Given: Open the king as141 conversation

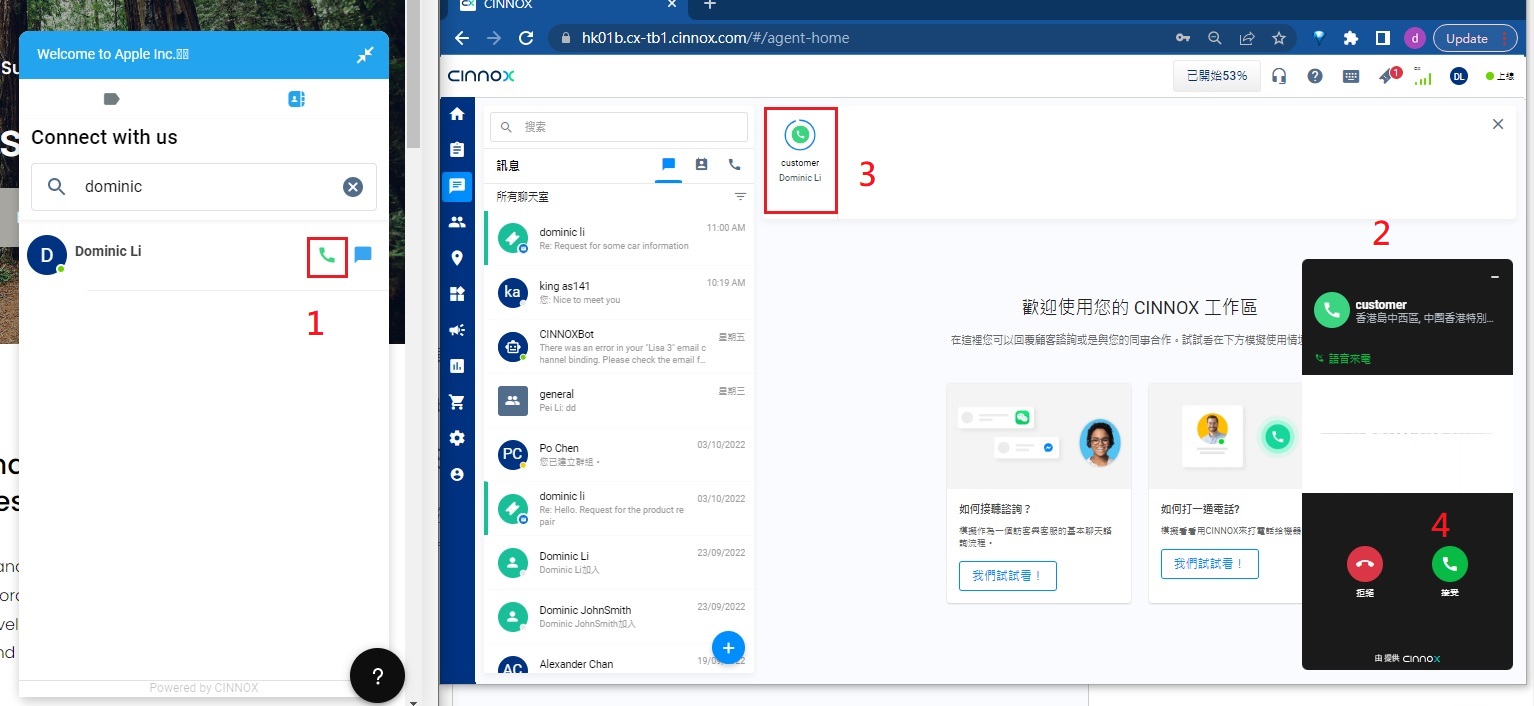Looking at the screenshot, I should pos(618,292).
